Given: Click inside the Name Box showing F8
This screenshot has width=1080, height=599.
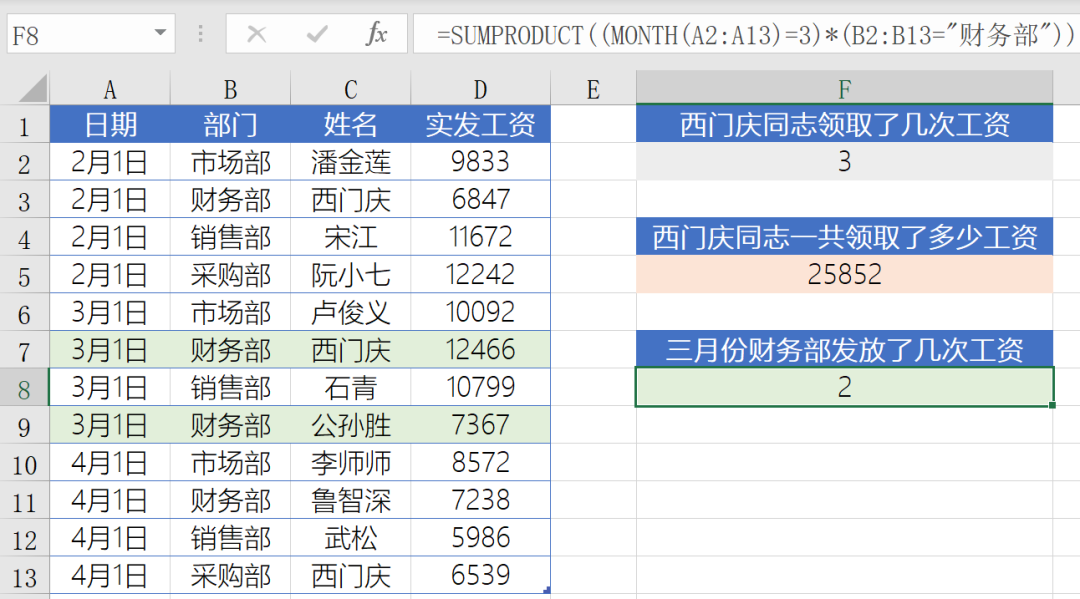Looking at the screenshot, I should [x=80, y=36].
